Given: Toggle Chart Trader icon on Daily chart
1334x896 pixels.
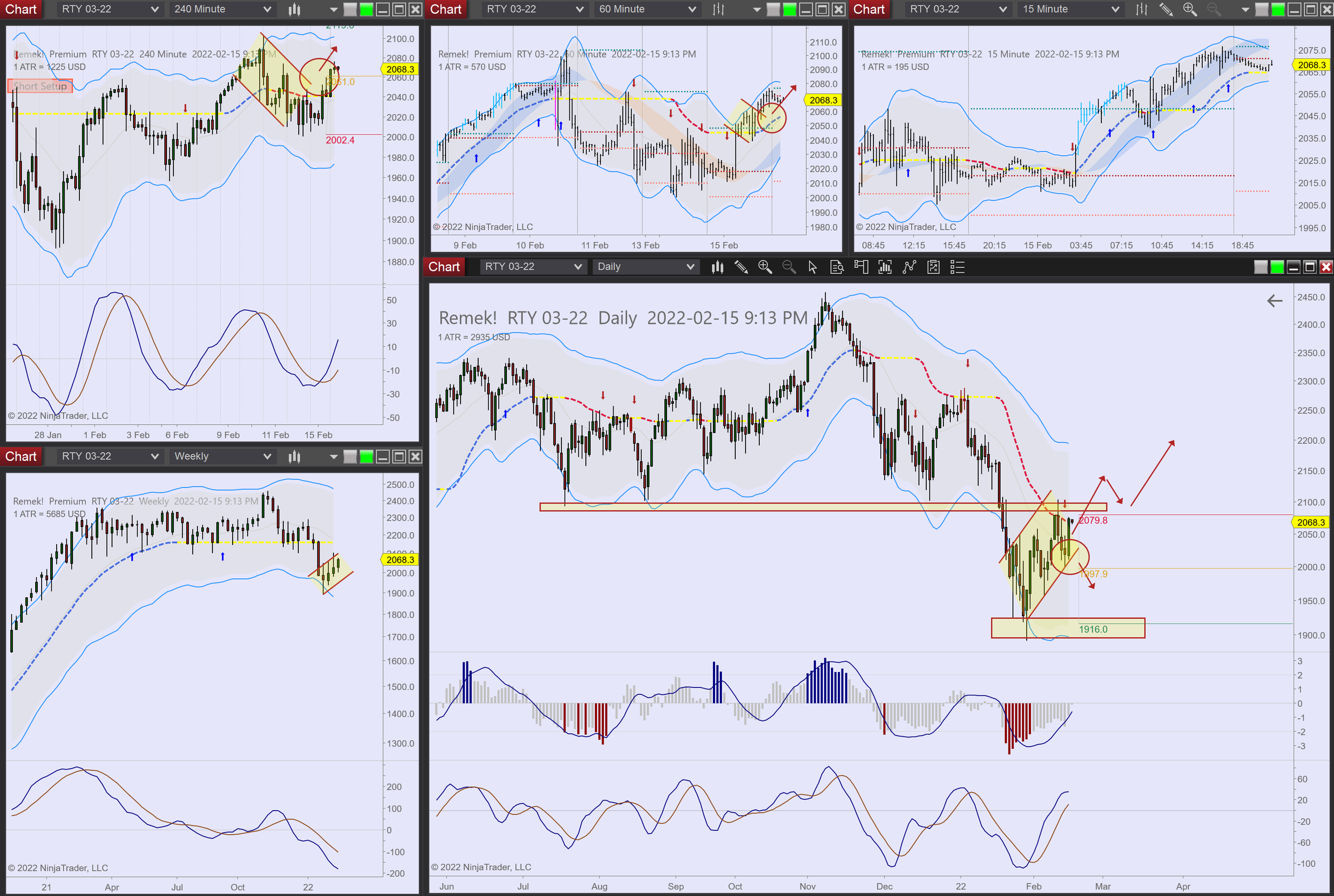Looking at the screenshot, I should coord(861,267).
